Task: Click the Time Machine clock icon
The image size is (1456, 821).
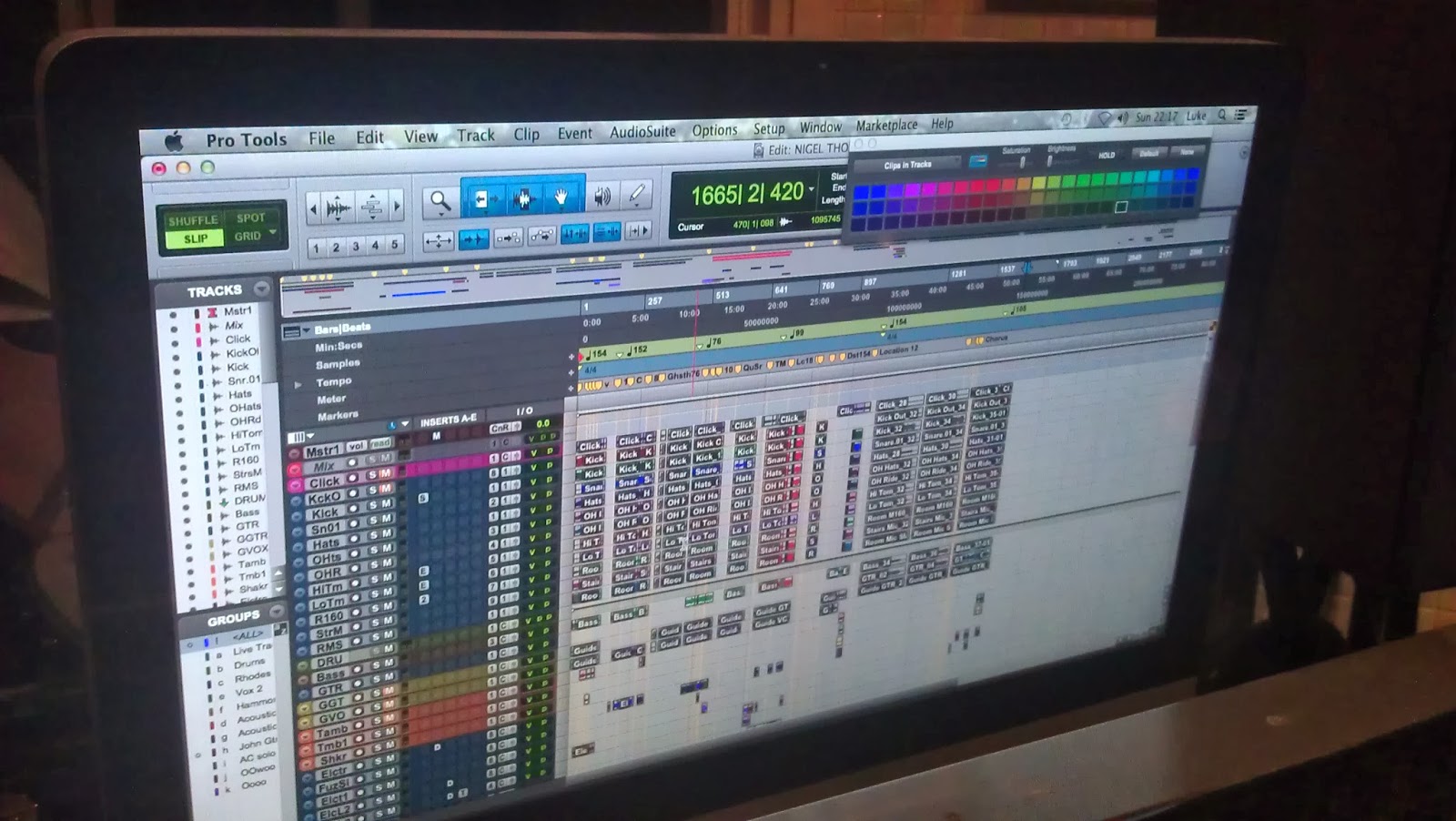Action: 1067,119
